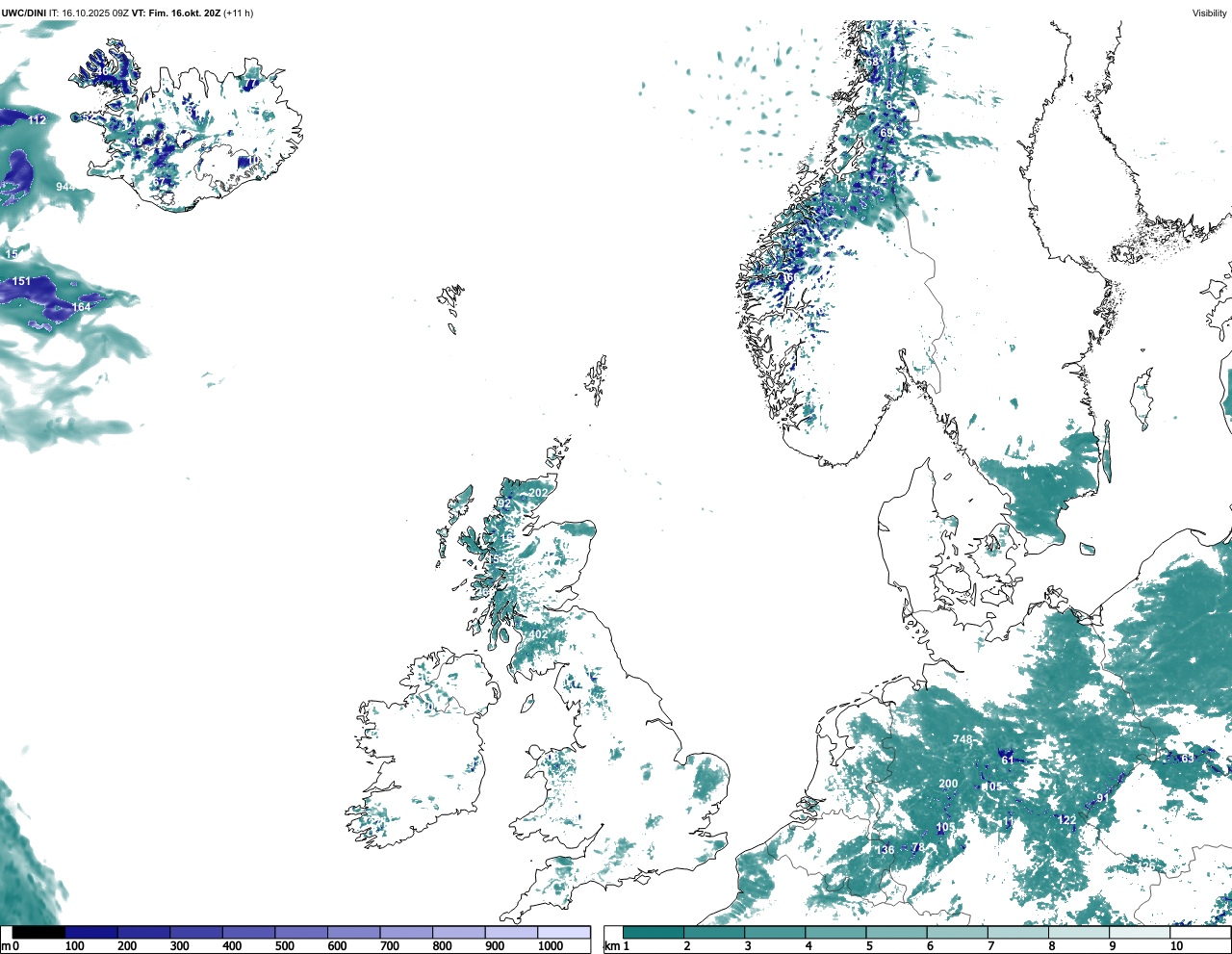Viewport: 1232px width, 954px height.
Task: Click the "km" unit label of the legend
Action: (x=612, y=946)
